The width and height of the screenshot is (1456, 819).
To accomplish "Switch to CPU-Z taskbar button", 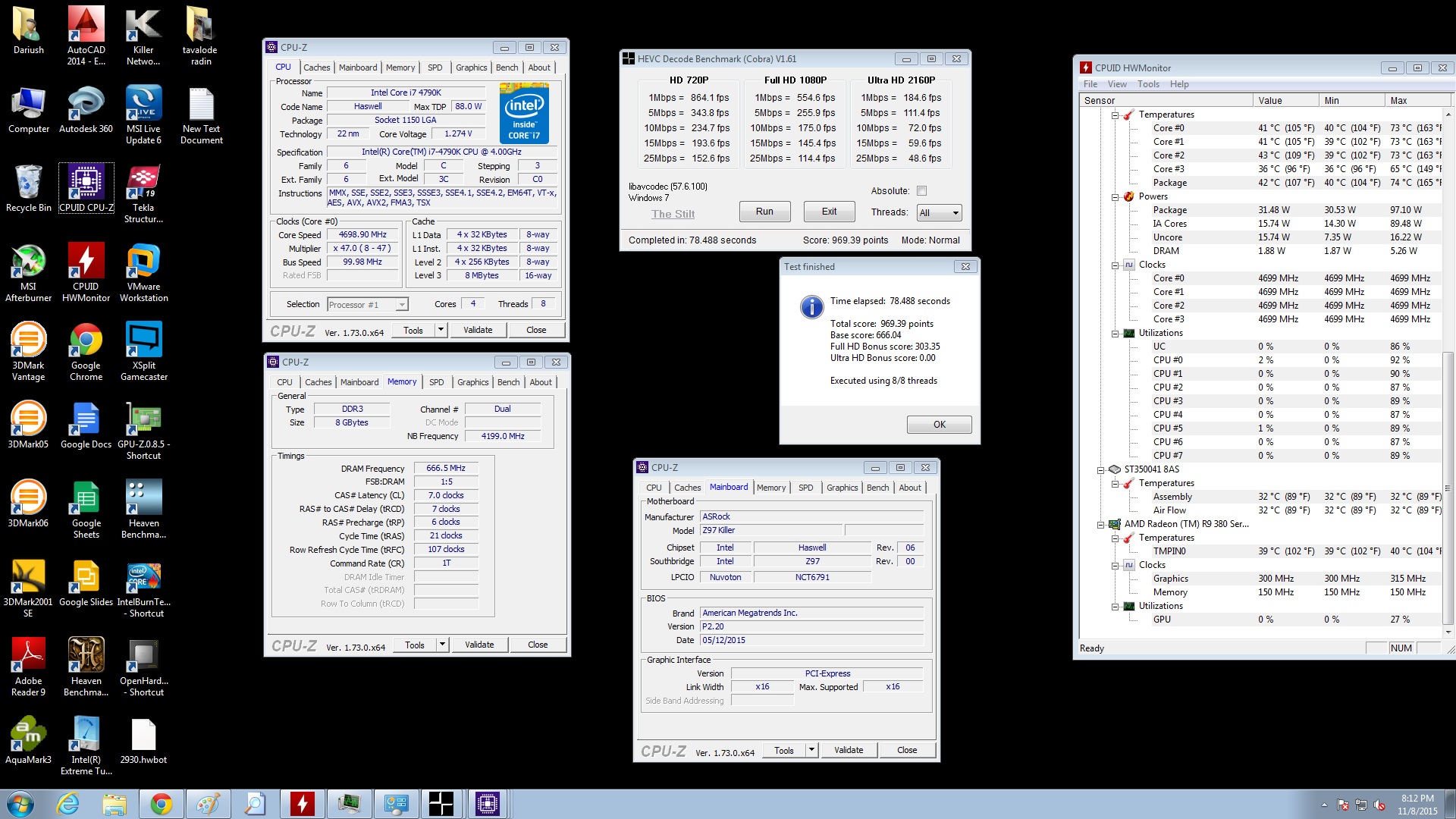I will [x=488, y=804].
